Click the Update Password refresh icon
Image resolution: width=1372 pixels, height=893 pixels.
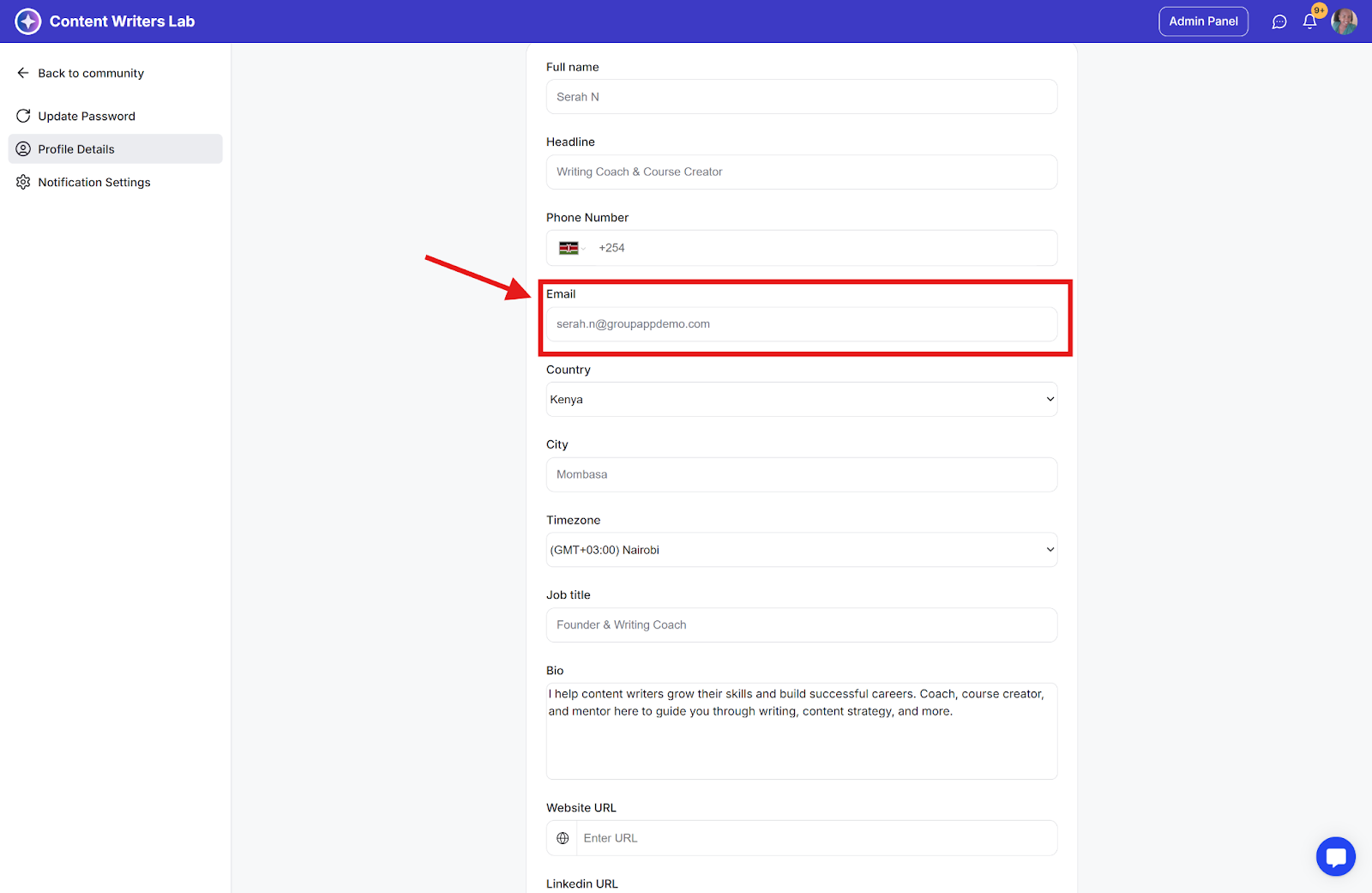[23, 116]
